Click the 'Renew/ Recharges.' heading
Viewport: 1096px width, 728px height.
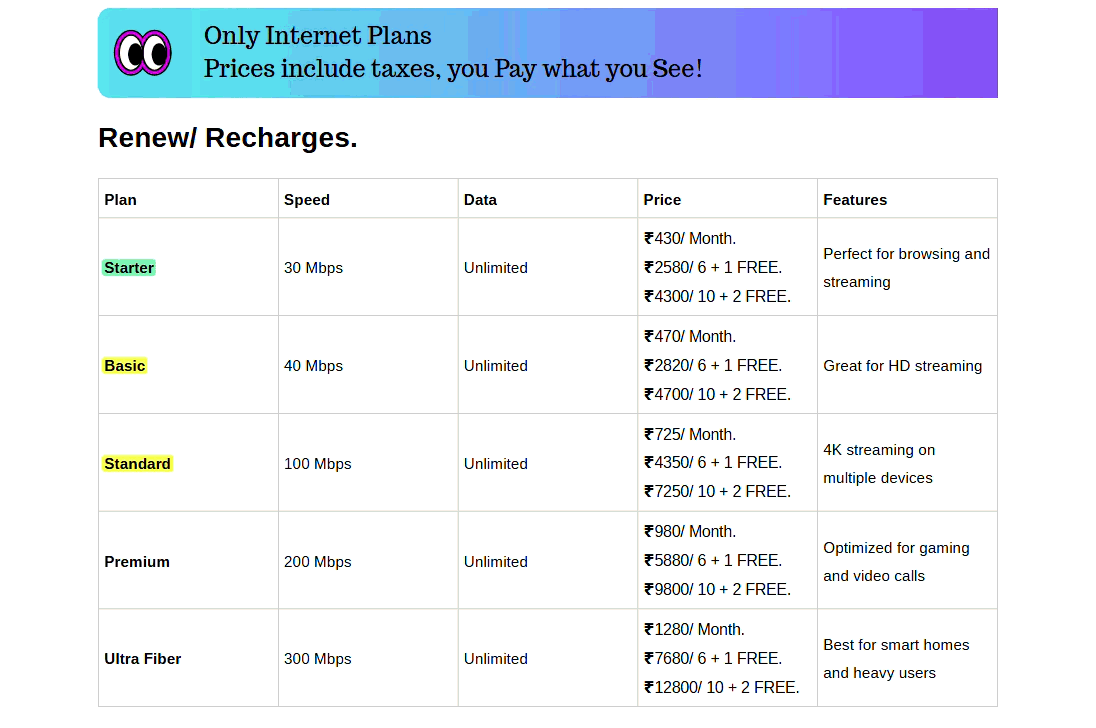227,138
